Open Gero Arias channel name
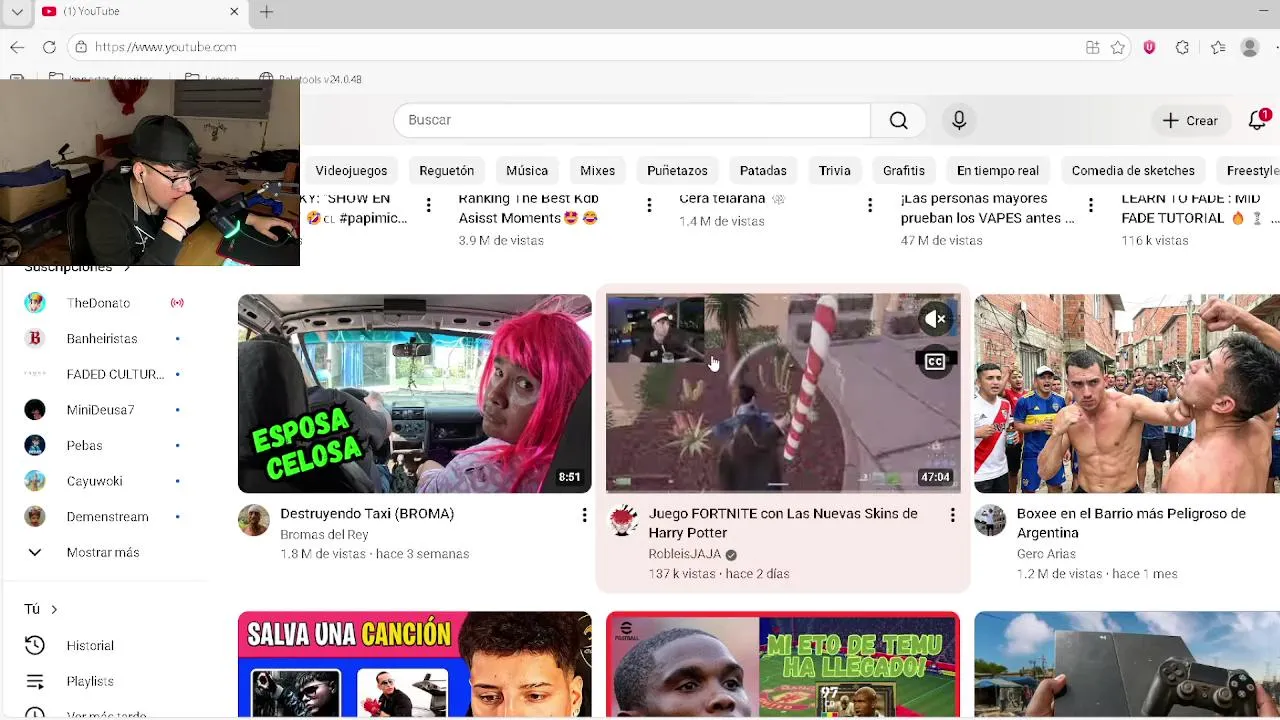 tap(1046, 554)
